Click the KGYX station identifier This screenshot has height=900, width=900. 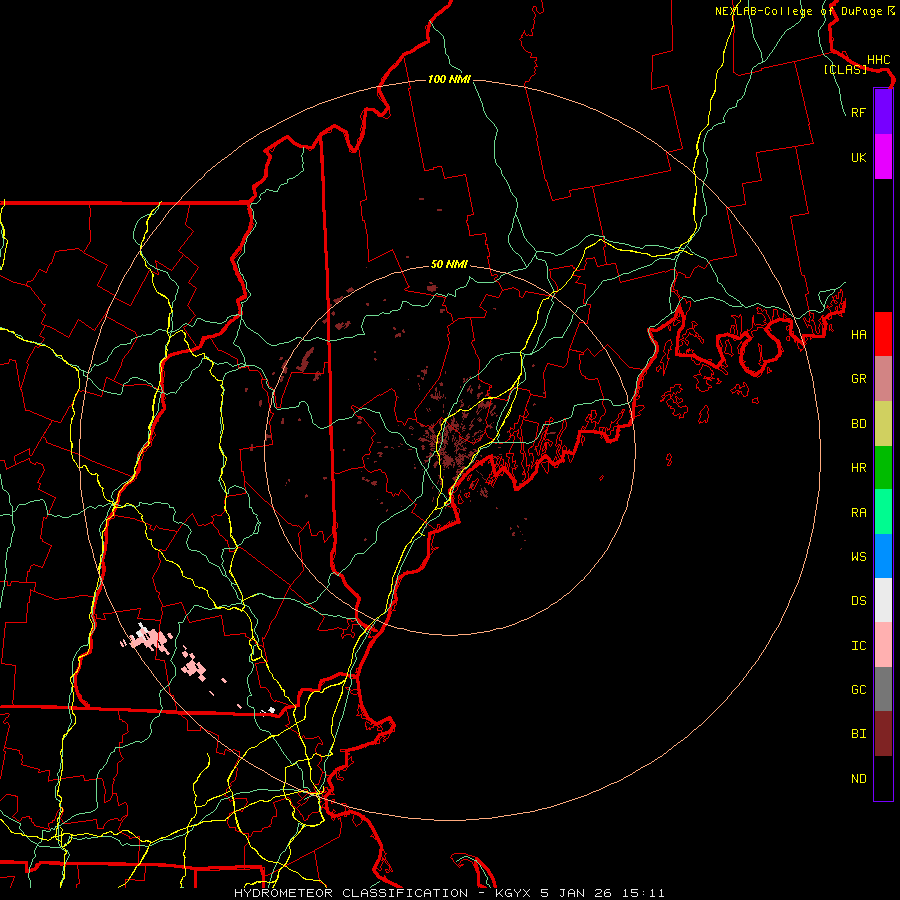(513, 893)
